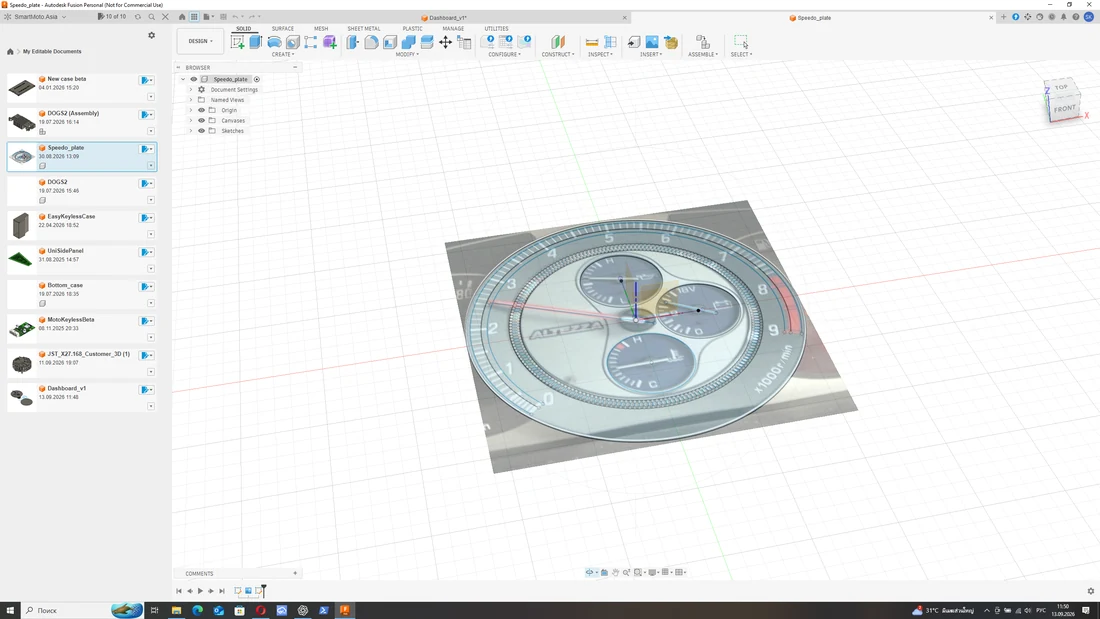Viewport: 1100px width, 619px height.
Task: Click the timeline end marker handle
Action: coord(264,590)
